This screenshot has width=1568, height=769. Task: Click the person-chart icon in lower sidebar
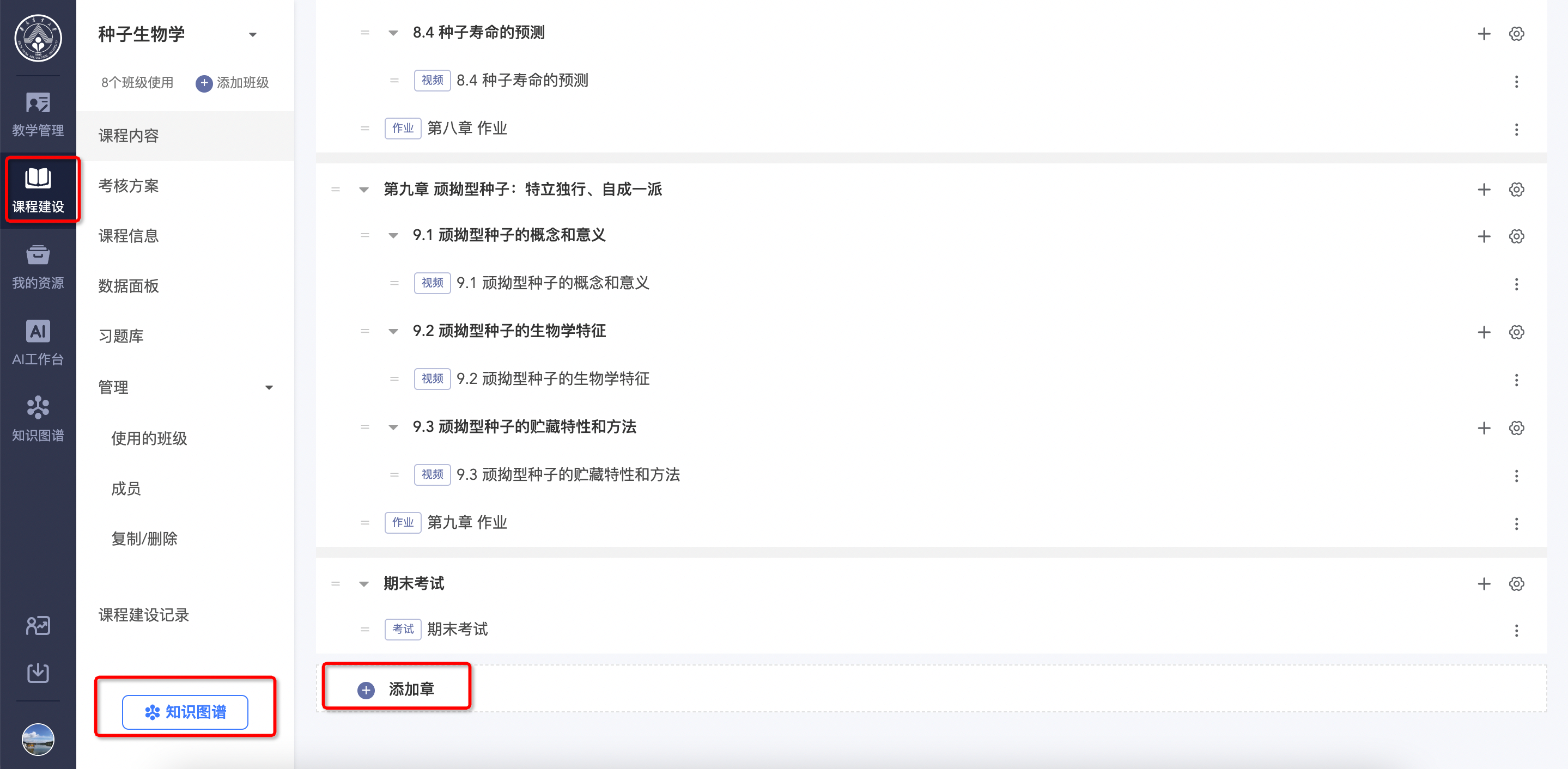[x=38, y=625]
